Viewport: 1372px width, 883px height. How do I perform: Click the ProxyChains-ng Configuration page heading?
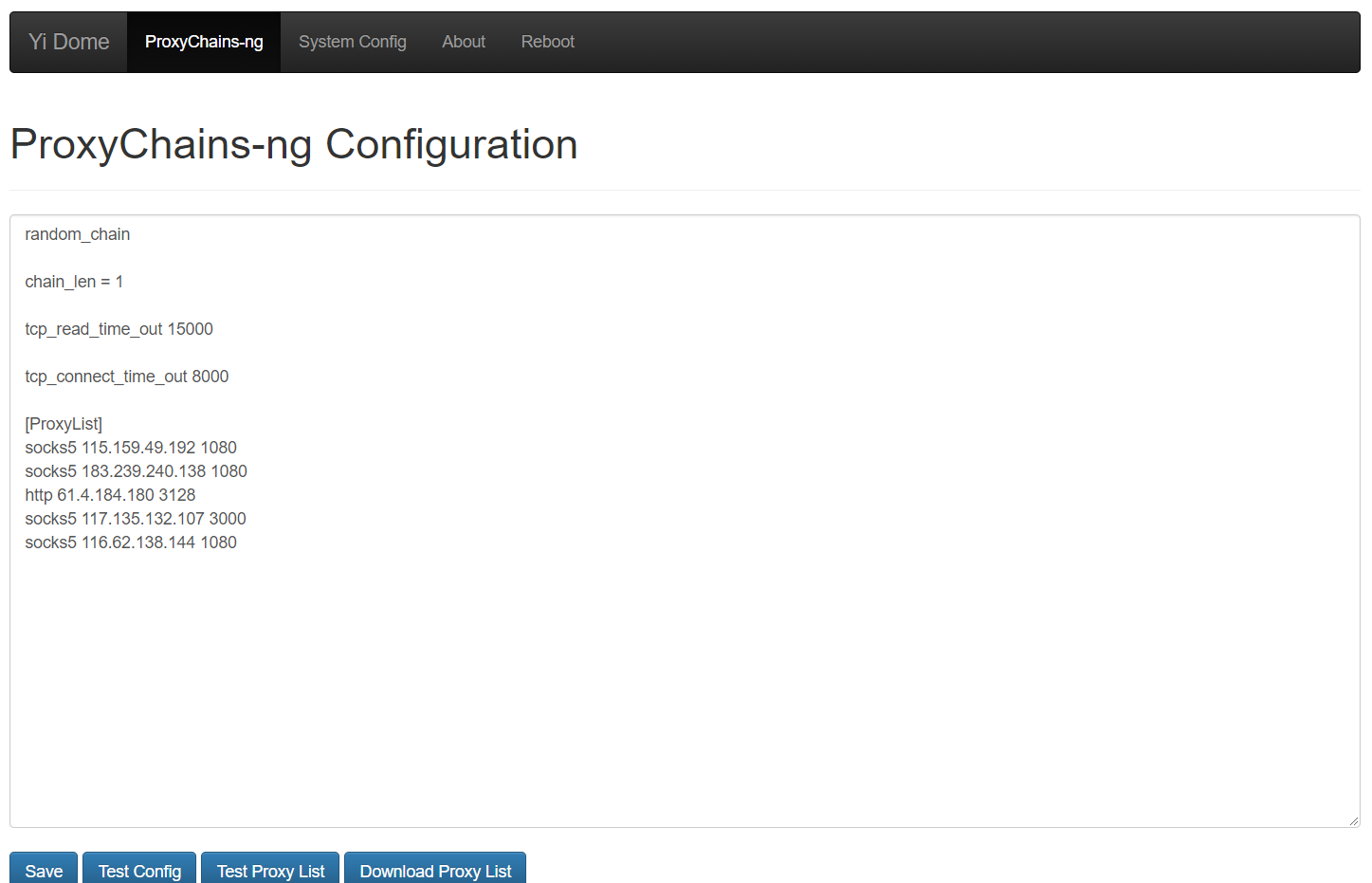coord(294,145)
